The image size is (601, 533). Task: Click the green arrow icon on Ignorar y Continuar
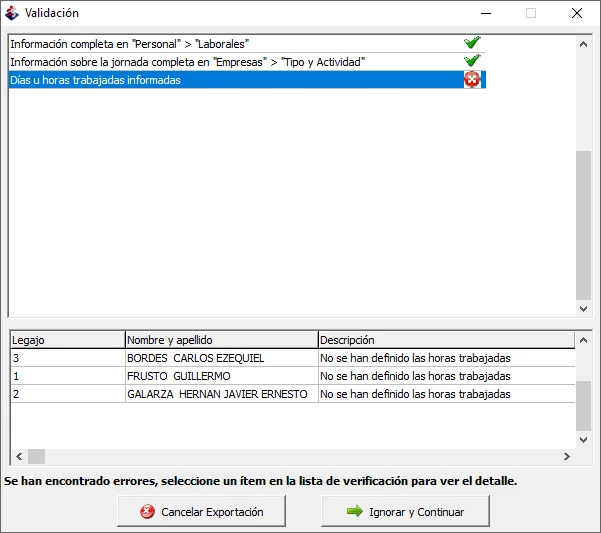coord(355,511)
